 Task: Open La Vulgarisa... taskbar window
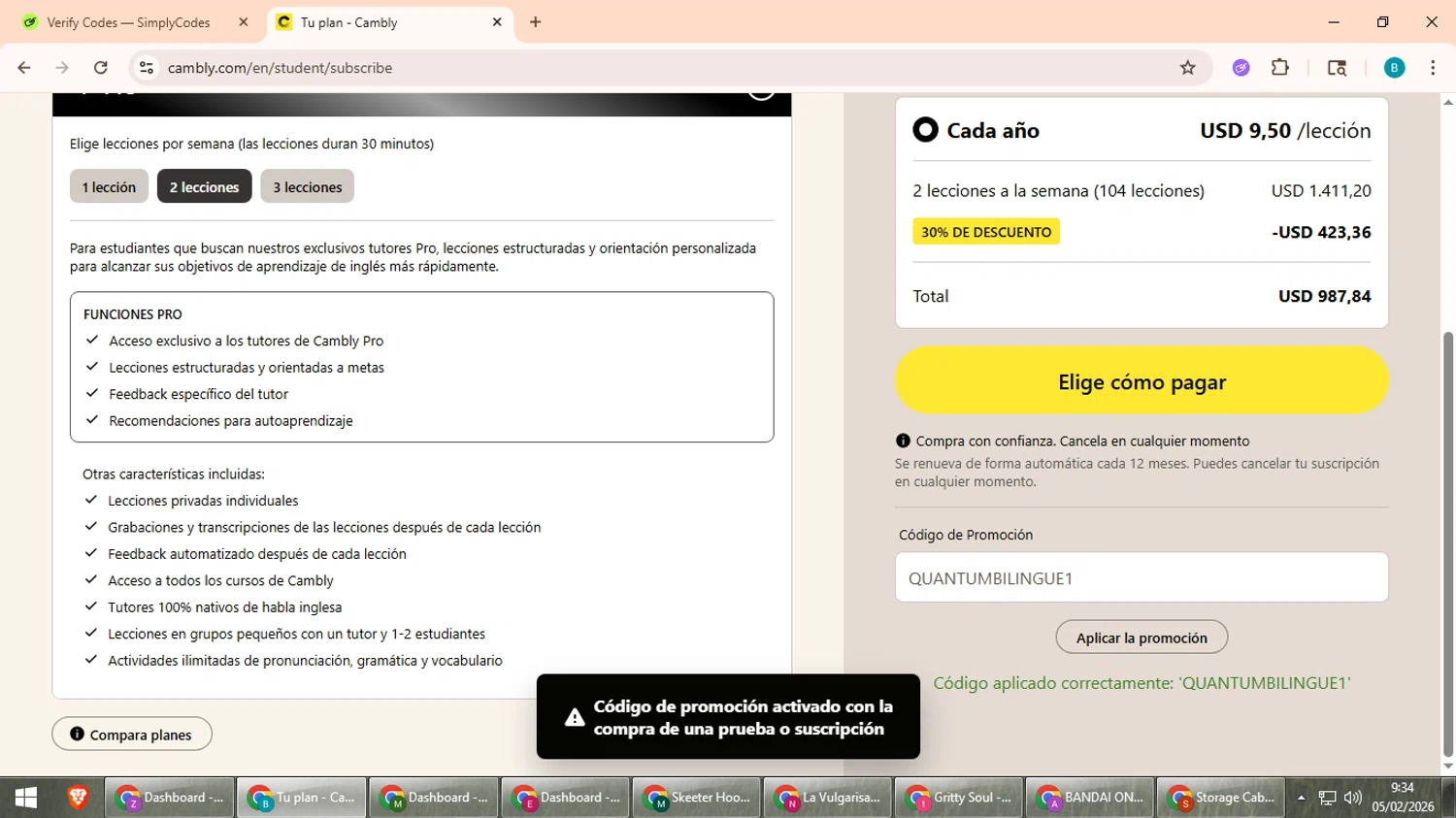[829, 798]
